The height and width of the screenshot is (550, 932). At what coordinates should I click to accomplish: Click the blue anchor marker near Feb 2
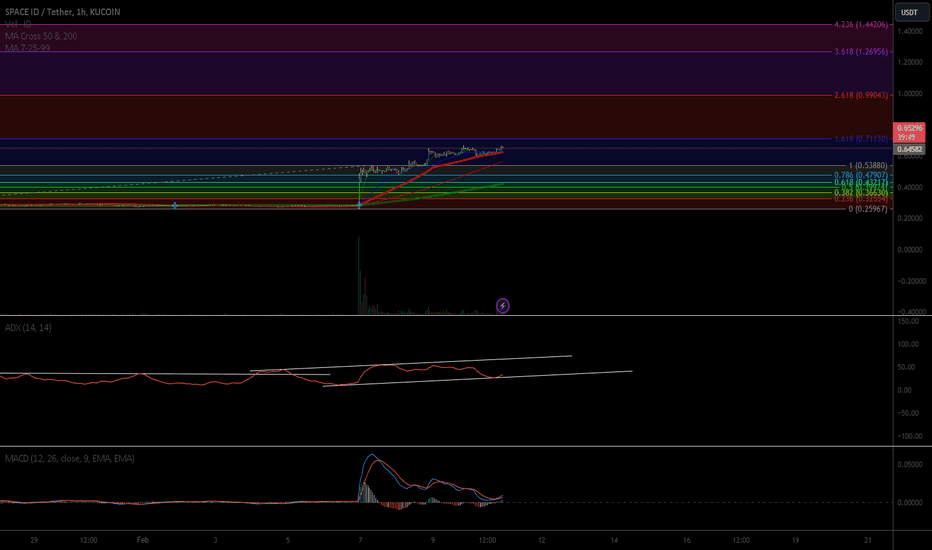(175, 205)
